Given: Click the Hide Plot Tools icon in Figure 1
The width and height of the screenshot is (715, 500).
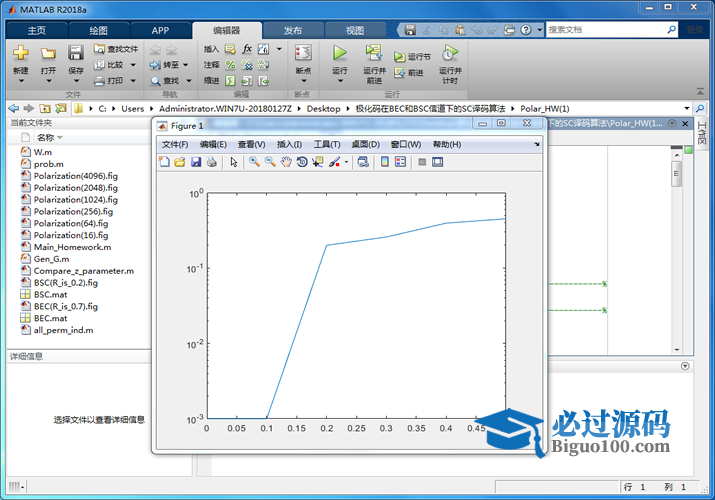Looking at the screenshot, I should 422,162.
